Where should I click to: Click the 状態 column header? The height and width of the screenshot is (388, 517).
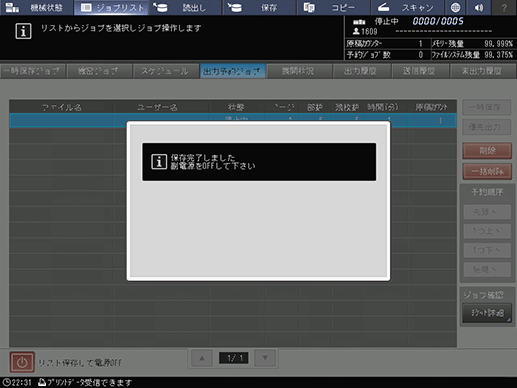coord(236,107)
